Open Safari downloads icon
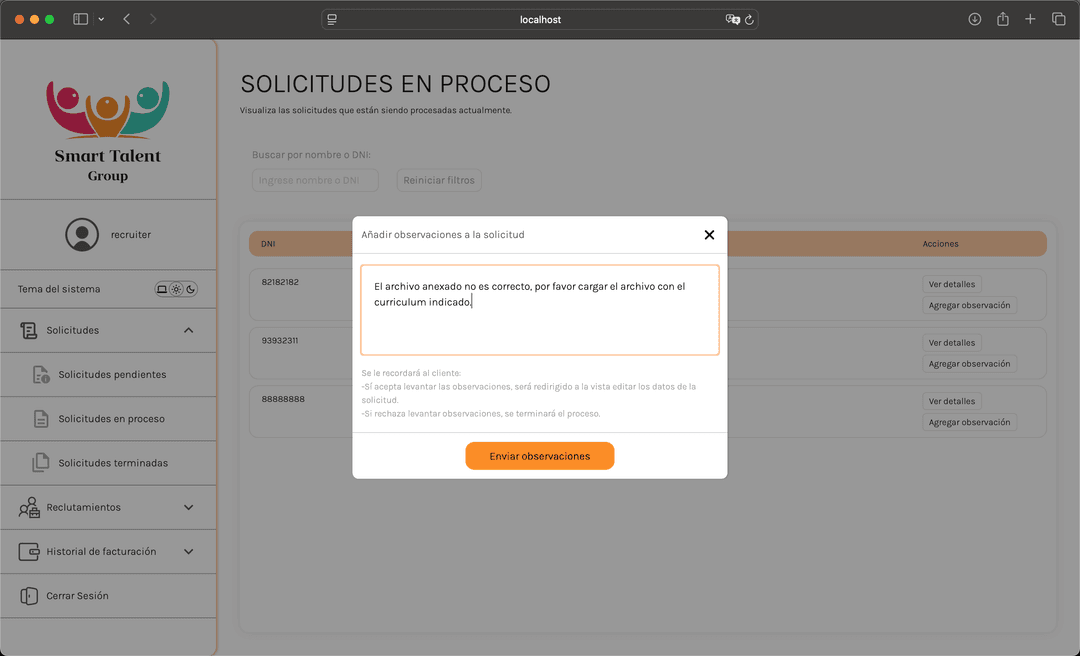Viewport: 1080px width, 656px height. point(974,19)
